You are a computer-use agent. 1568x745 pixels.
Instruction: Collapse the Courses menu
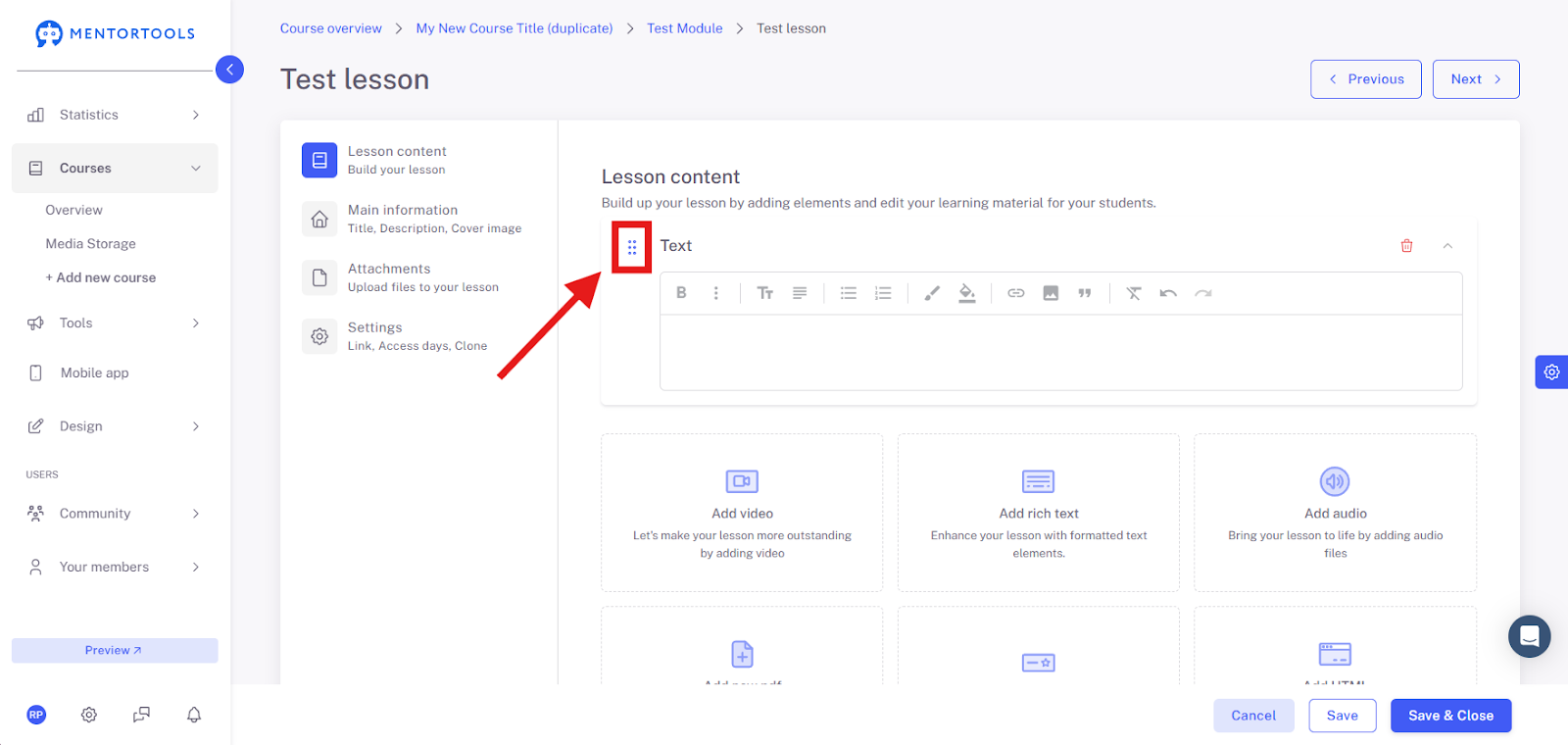tap(115, 169)
